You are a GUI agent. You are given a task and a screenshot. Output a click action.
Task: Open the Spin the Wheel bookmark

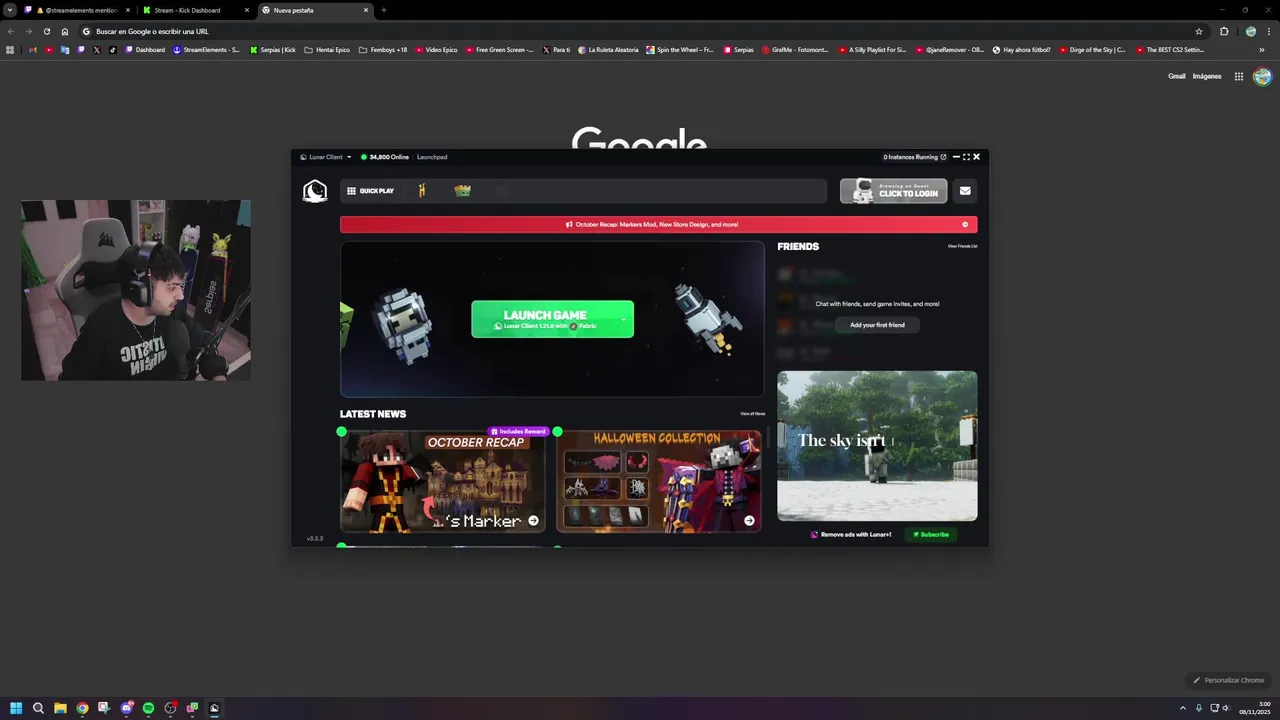(x=680, y=50)
